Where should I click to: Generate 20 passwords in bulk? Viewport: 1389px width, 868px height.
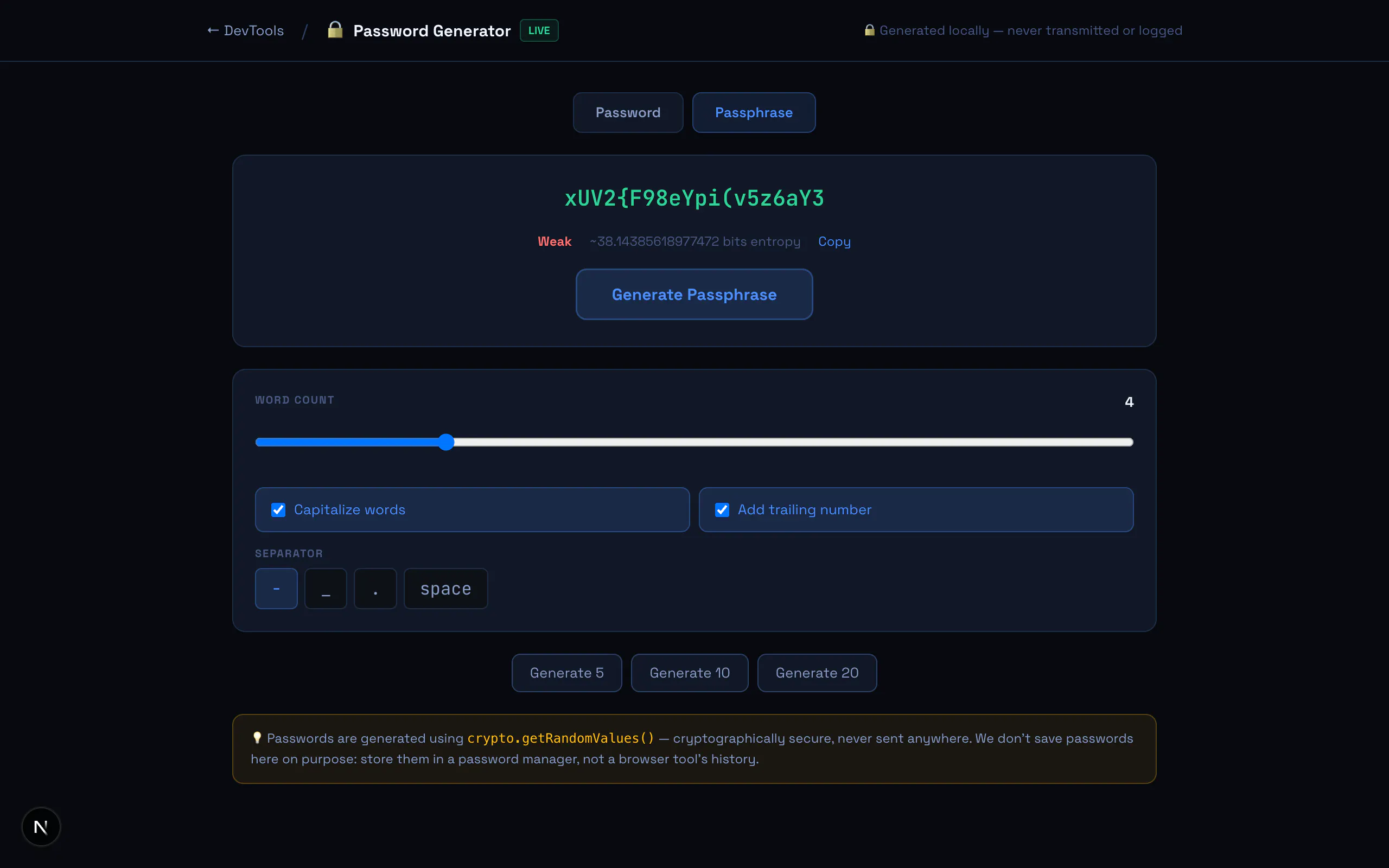817,673
